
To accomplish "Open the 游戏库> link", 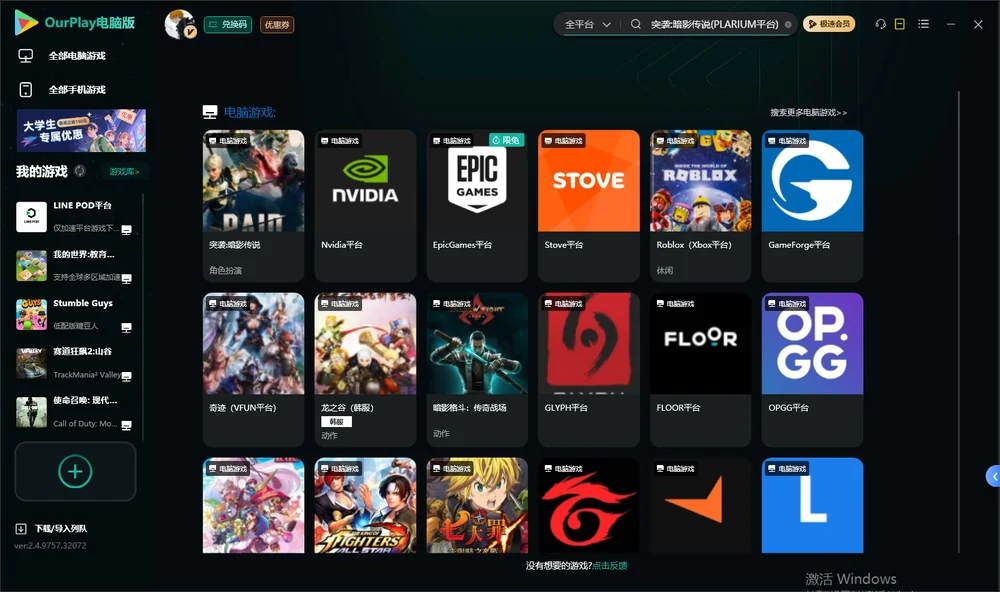I will tap(124, 172).
